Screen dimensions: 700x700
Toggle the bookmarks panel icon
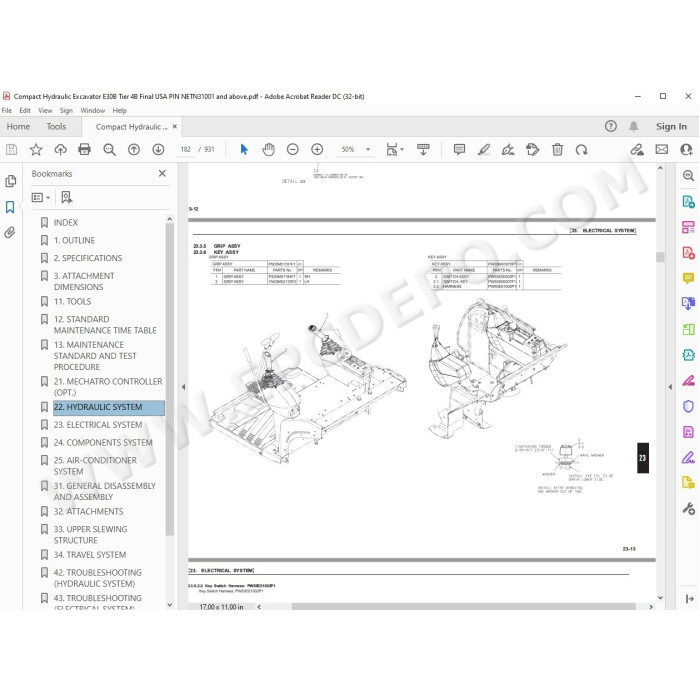point(10,207)
